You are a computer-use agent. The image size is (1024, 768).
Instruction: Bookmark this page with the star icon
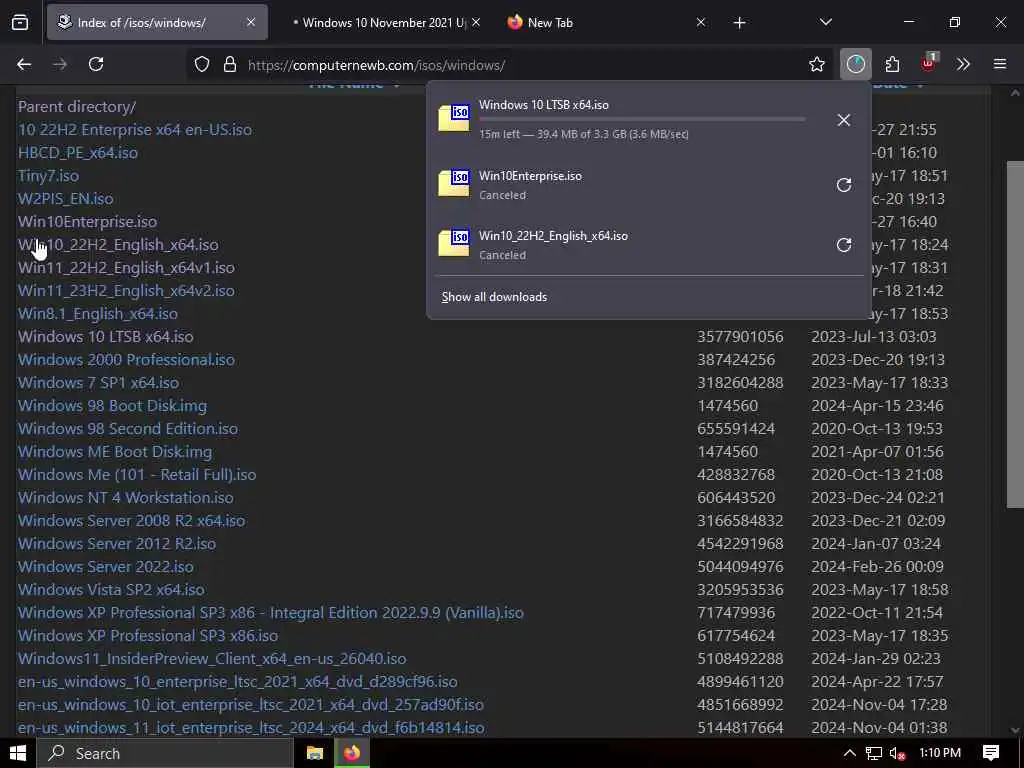coord(816,64)
